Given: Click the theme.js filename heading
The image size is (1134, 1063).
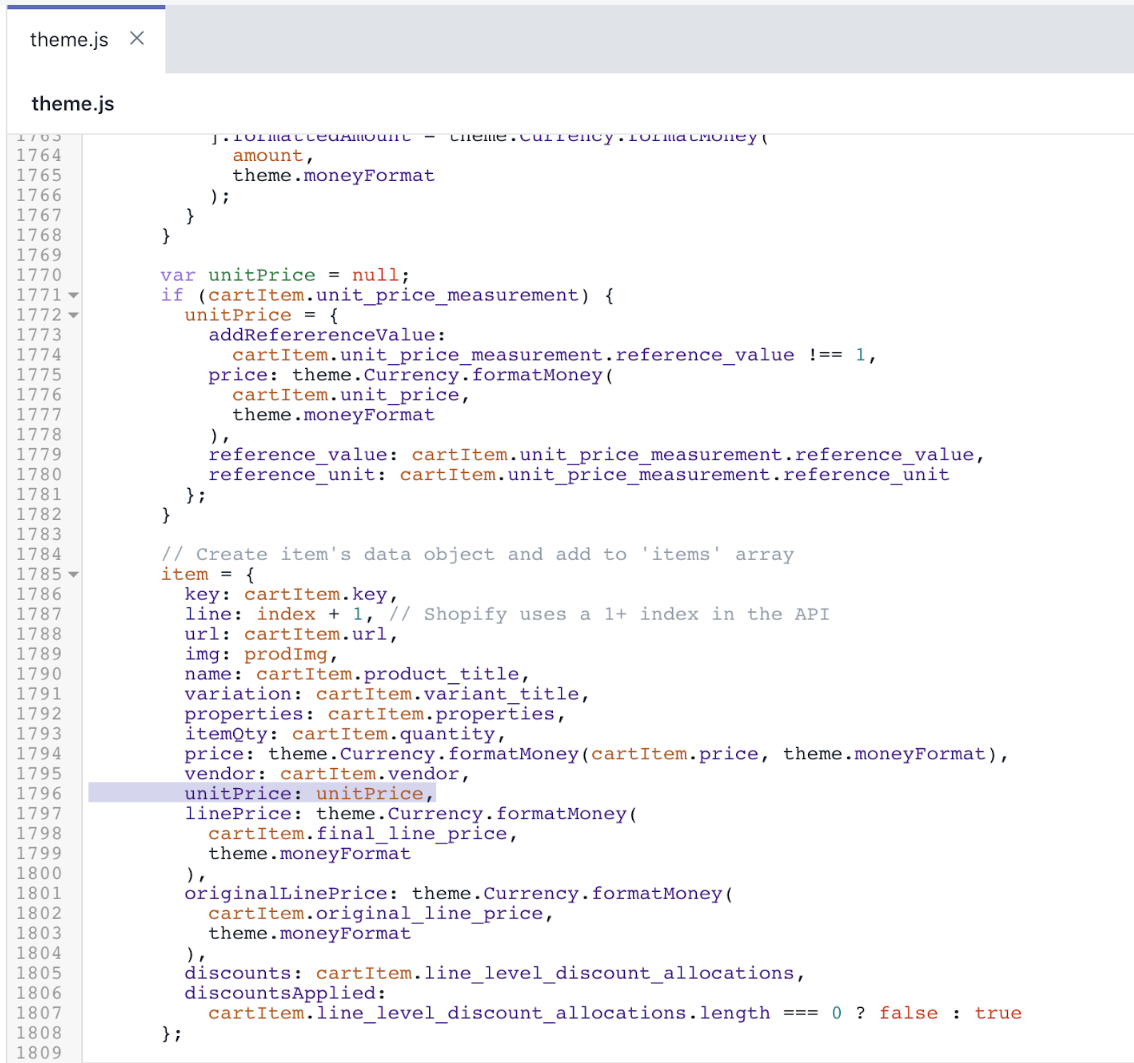Looking at the screenshot, I should pos(72,103).
